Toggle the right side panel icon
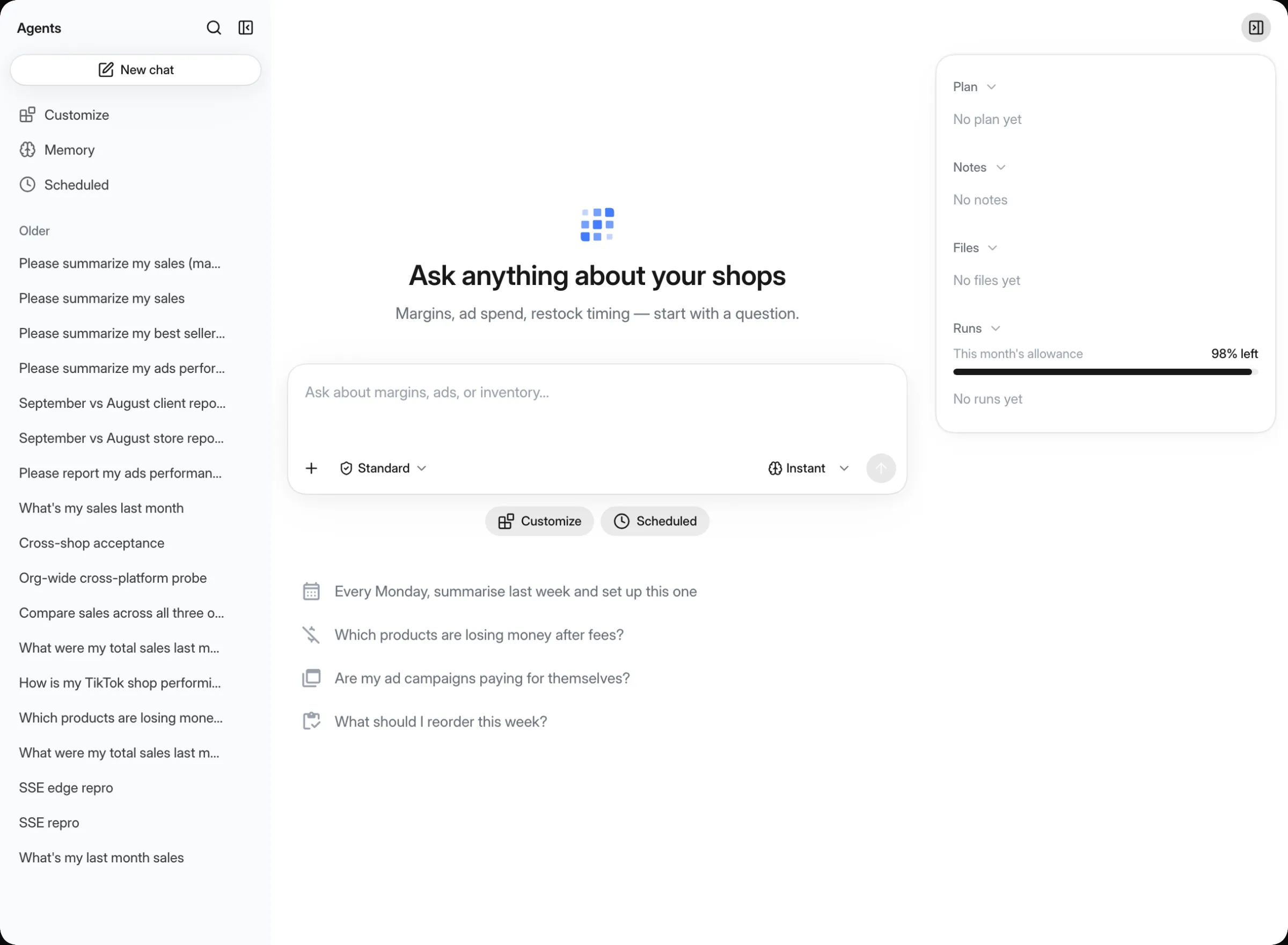Image resolution: width=1288 pixels, height=945 pixels. click(1255, 28)
